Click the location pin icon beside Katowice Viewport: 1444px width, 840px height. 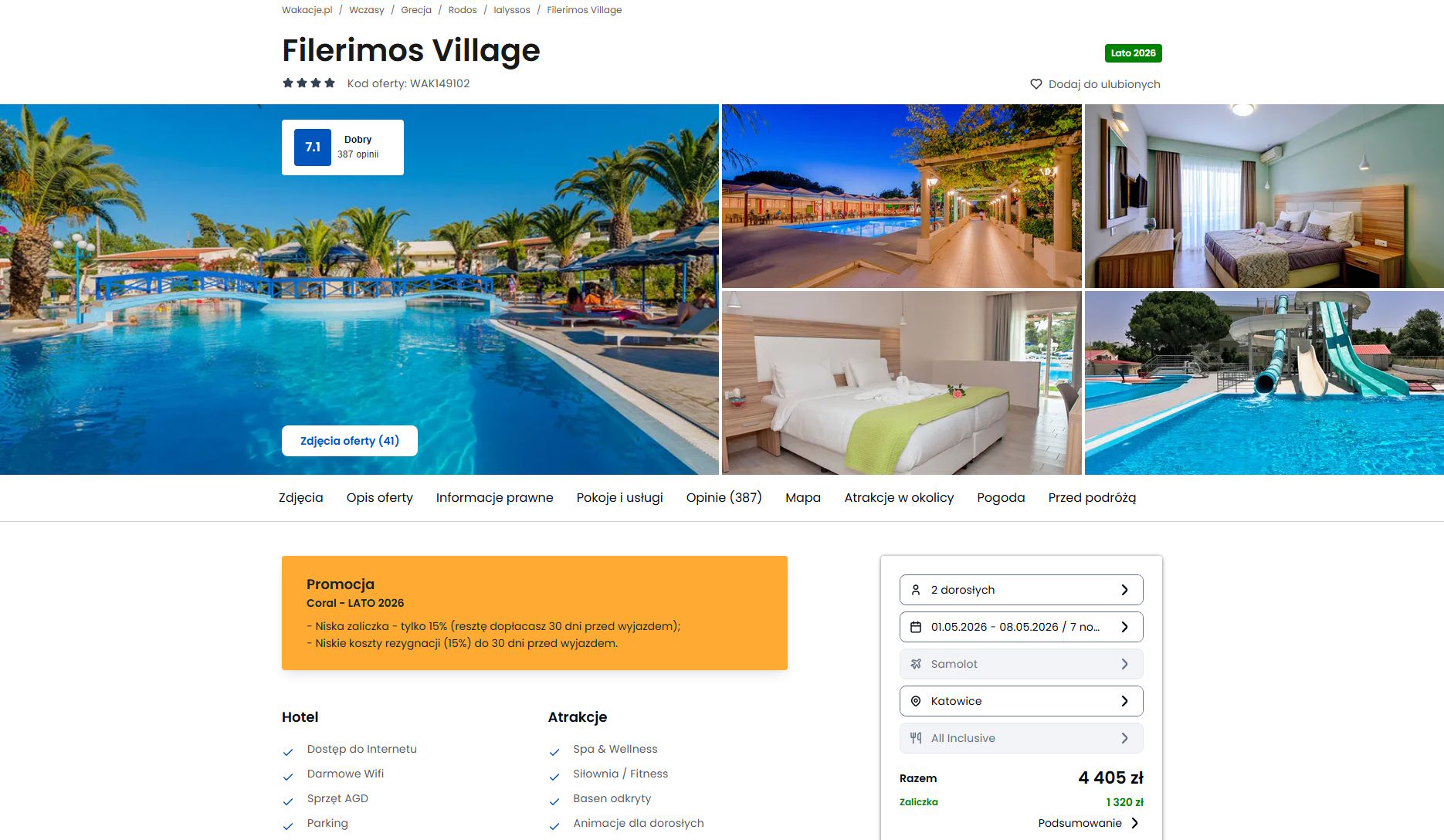(x=916, y=701)
